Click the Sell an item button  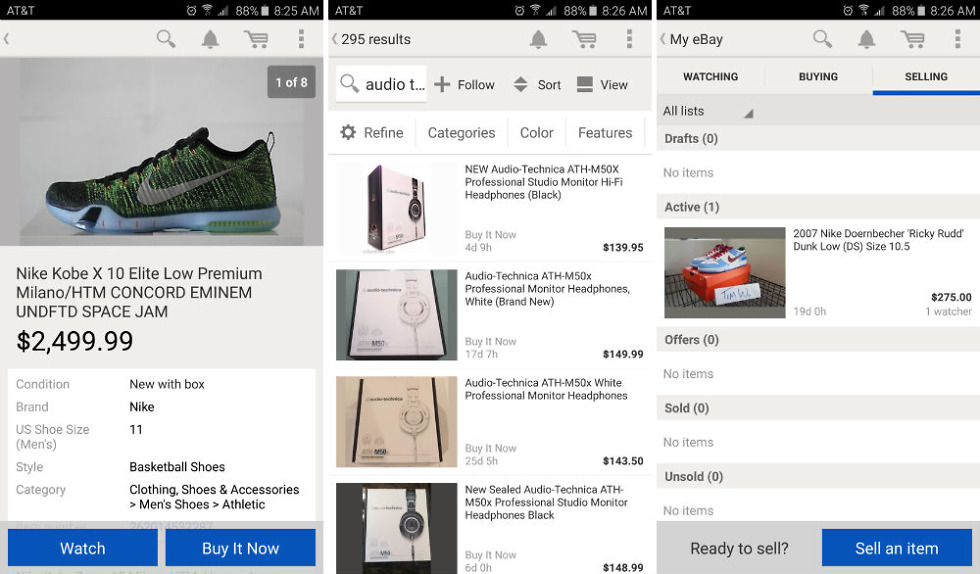[x=896, y=548]
